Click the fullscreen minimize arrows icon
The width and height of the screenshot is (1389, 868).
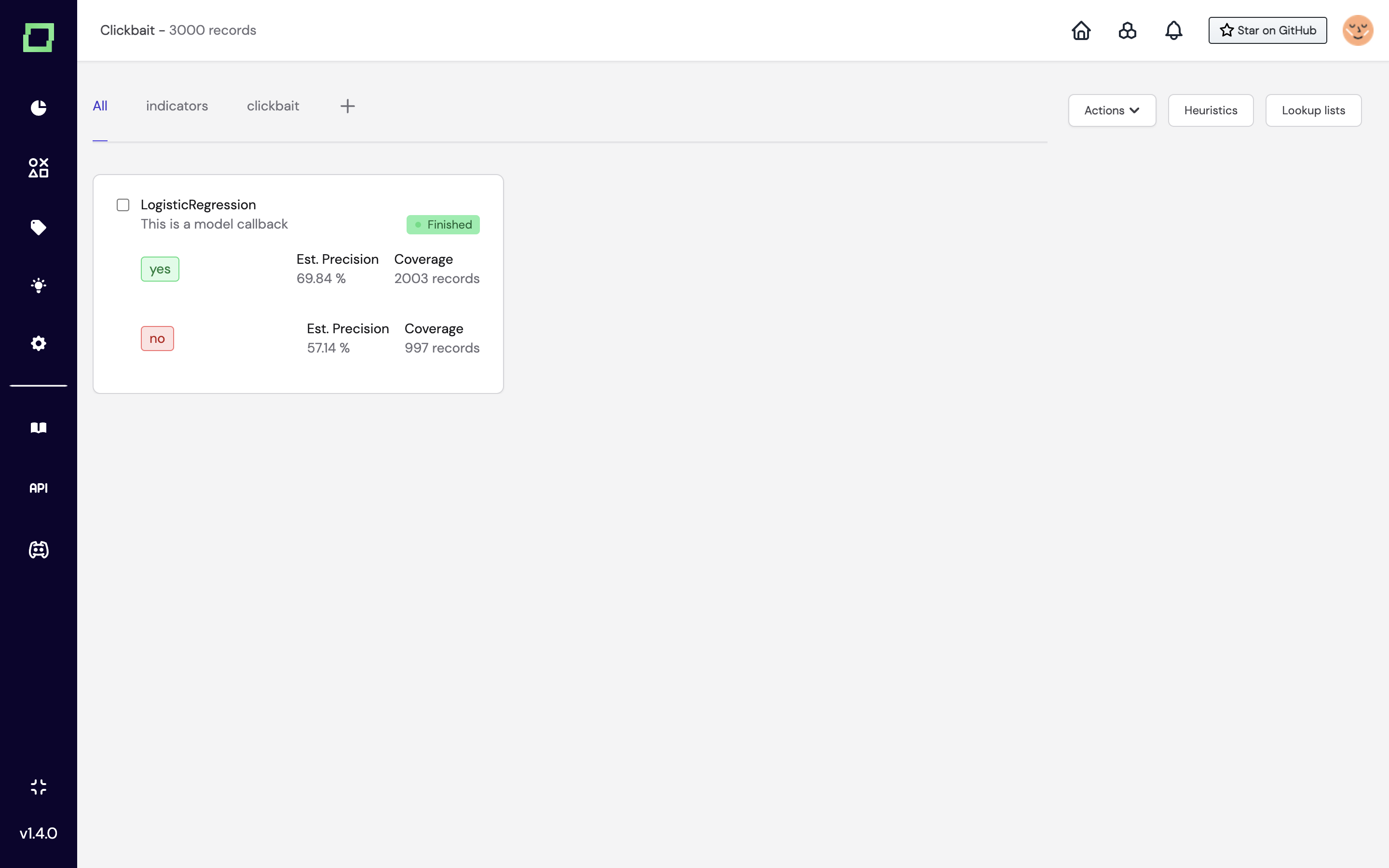(x=39, y=787)
